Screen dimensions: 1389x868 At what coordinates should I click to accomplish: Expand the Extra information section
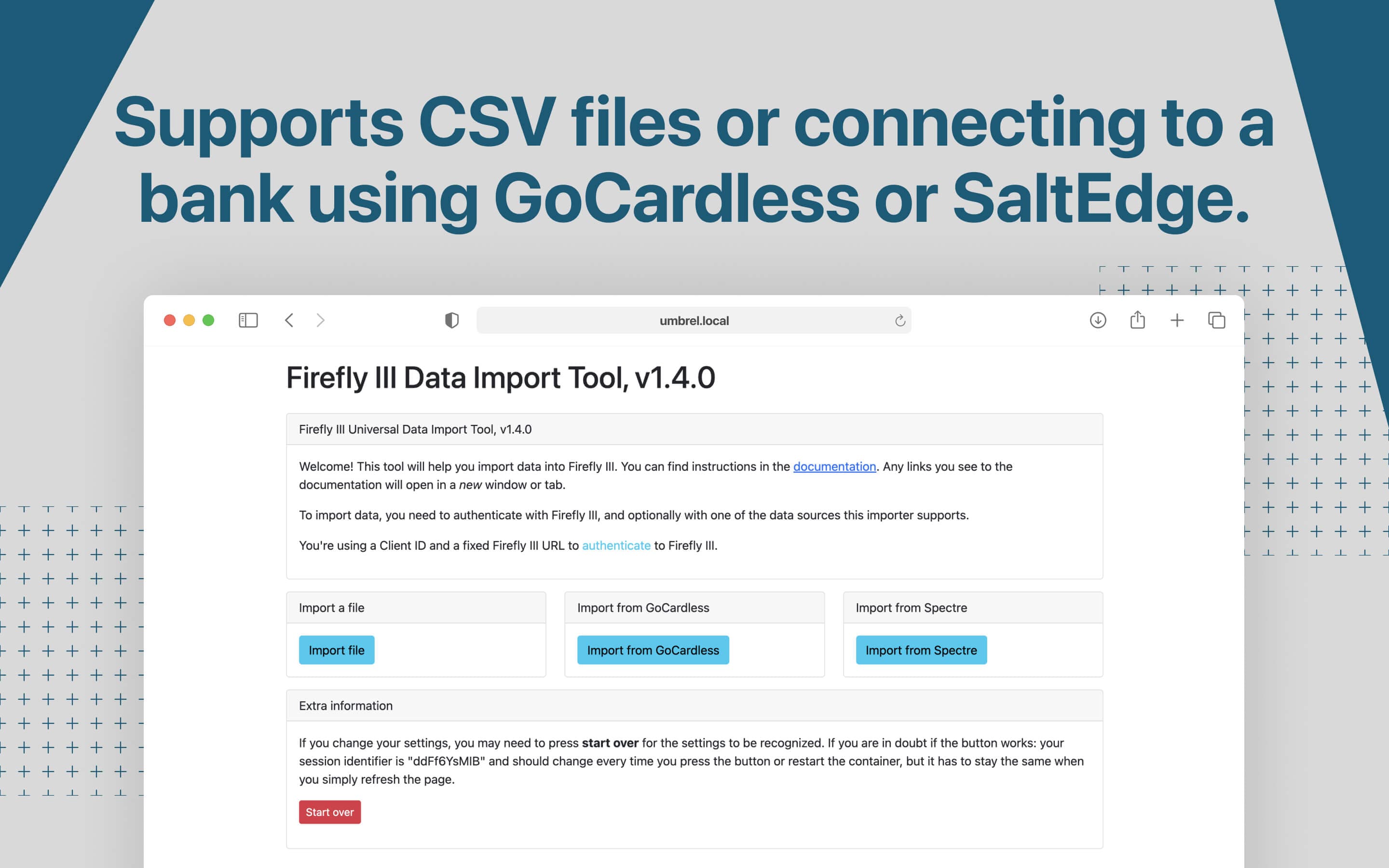pyautogui.click(x=347, y=705)
